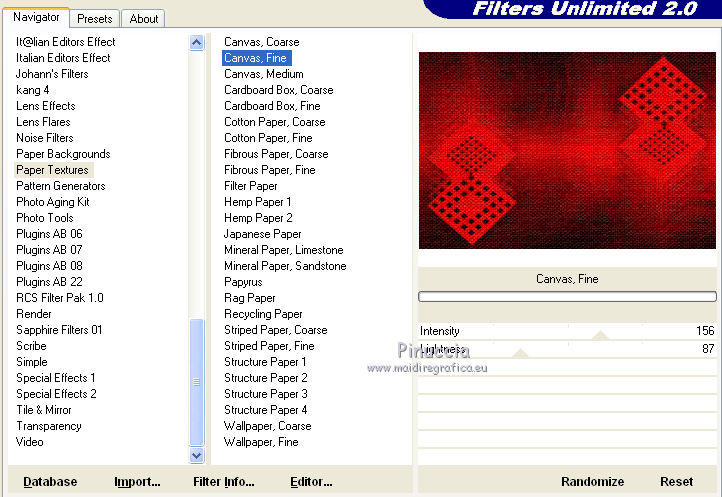Select the Pattern Generators category

[x=61, y=186]
